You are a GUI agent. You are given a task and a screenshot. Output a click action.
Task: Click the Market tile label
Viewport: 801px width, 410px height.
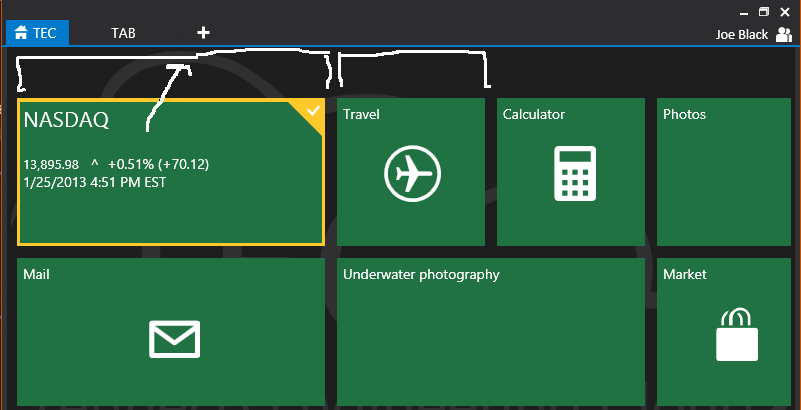685,274
